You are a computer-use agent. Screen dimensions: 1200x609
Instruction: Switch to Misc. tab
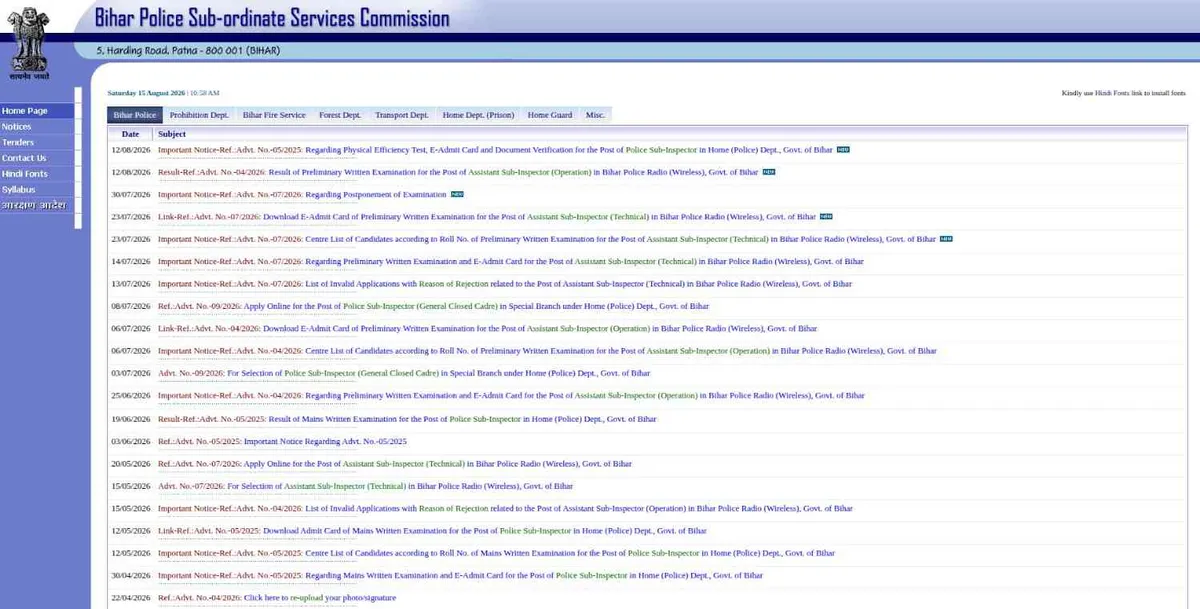tap(596, 115)
